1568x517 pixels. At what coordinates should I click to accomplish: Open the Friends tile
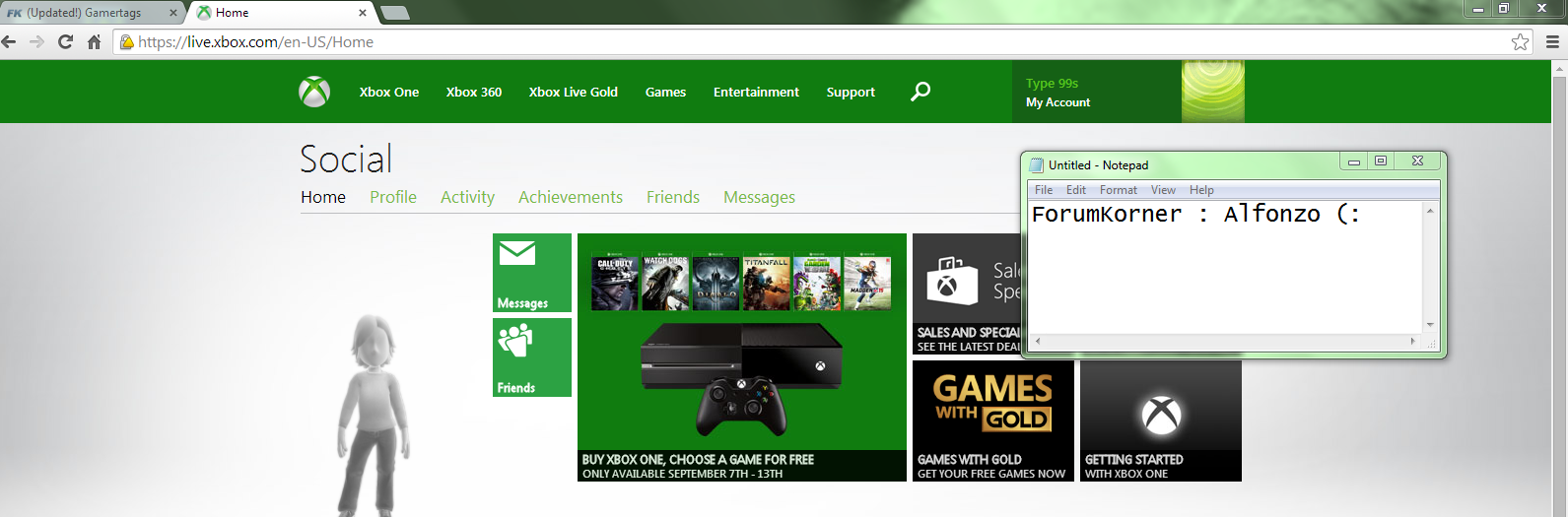[532, 357]
